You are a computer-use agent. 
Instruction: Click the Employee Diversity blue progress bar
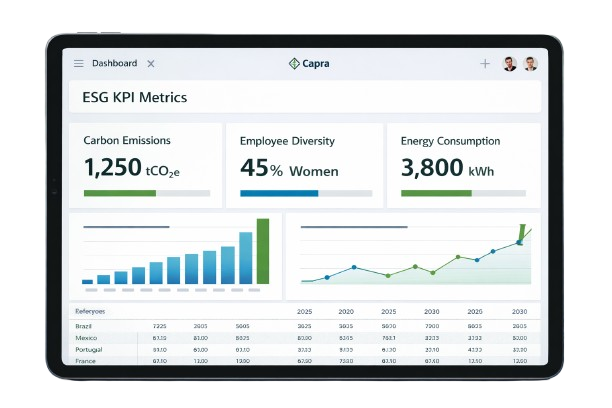tap(279, 193)
